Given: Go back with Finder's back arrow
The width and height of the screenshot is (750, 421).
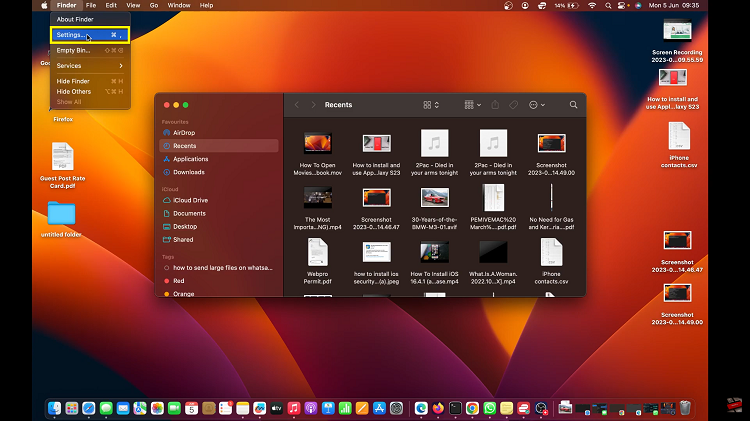Looking at the screenshot, I should (297, 105).
